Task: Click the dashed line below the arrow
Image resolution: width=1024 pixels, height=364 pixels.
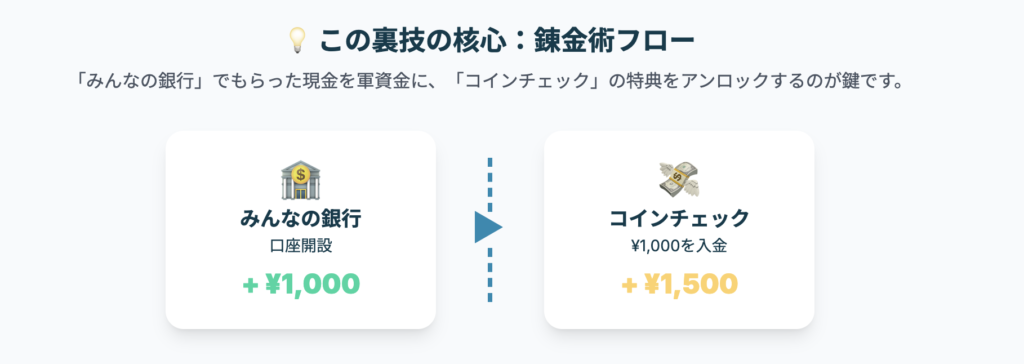Action: [x=490, y=274]
